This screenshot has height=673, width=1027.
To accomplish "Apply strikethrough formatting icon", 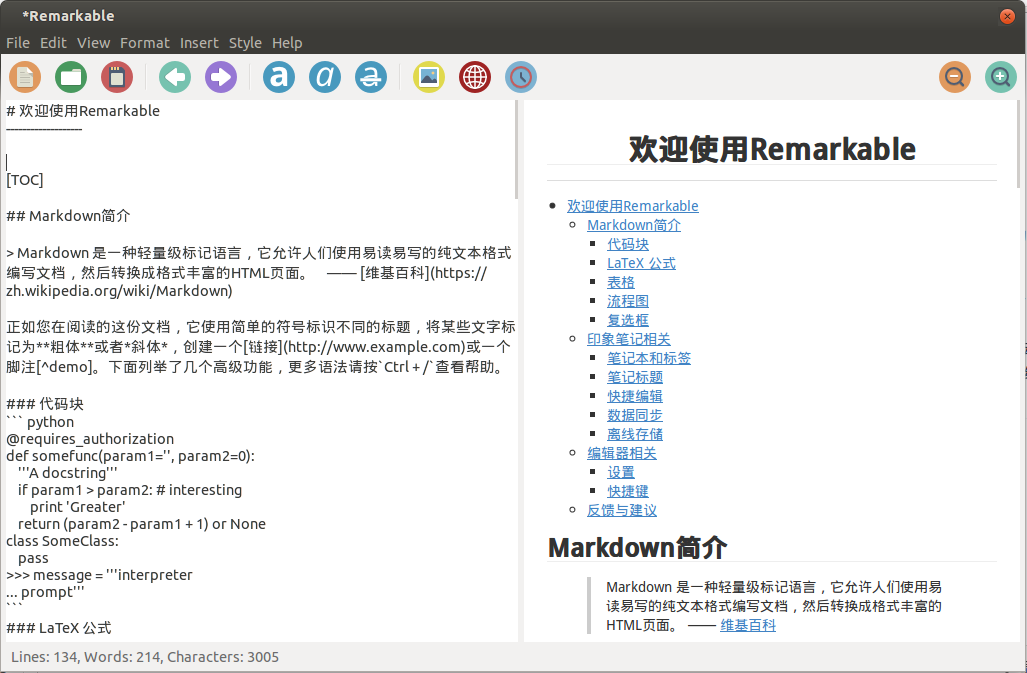I will tap(371, 77).
